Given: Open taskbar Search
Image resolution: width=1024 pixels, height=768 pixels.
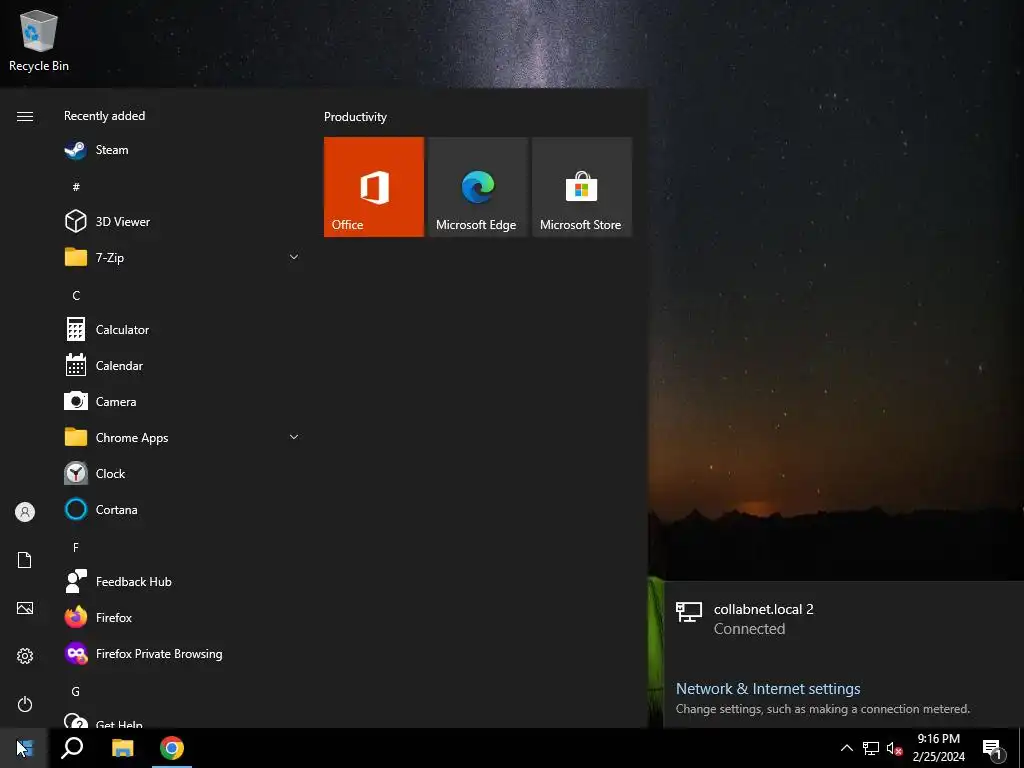Looking at the screenshot, I should (72, 748).
